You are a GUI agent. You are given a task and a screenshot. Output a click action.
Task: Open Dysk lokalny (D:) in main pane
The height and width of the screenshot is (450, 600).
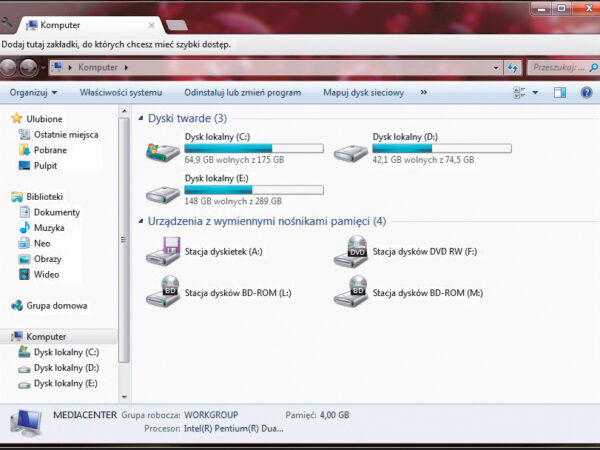(x=350, y=151)
